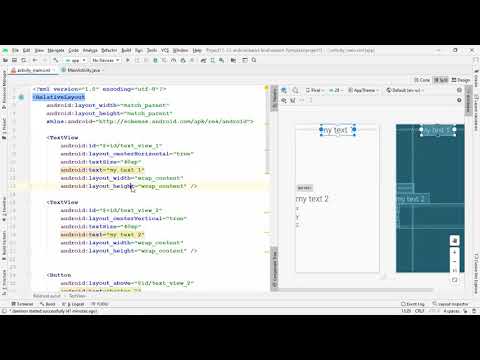Click the CRLF line separator indicator
This screenshot has width=480, height=360.
[419, 311]
